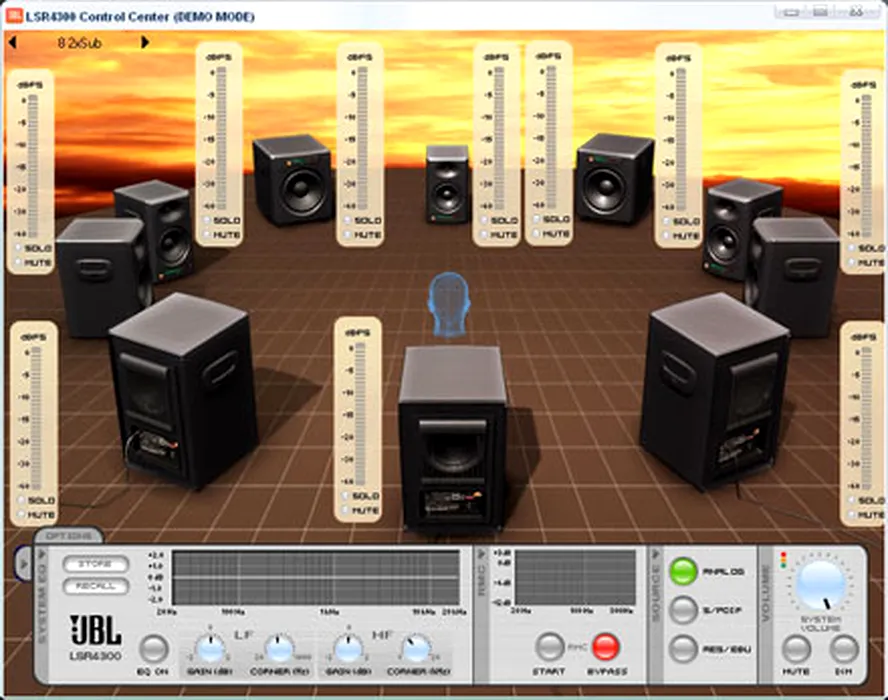Select the front center subwoofer

tap(452, 435)
